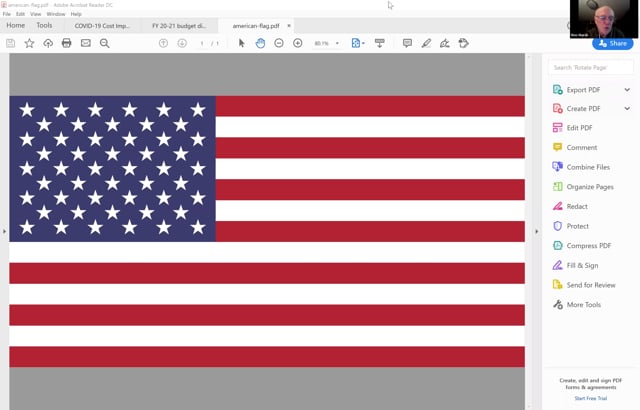Screen dimensions: 640x410
Task: Choose the Selection arrow tool
Action: (x=241, y=43)
